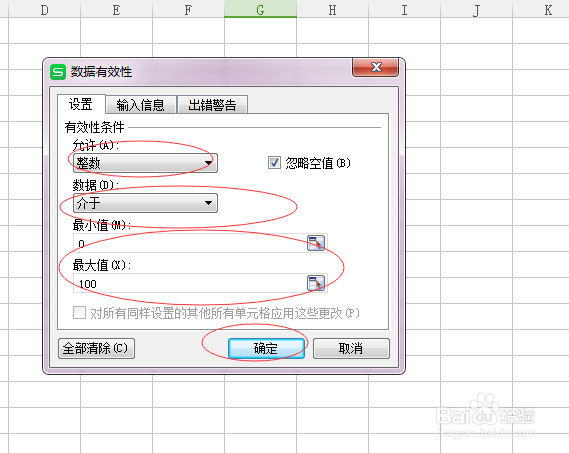Switch to the 出错警告 tab
The width and height of the screenshot is (569, 453).
pyautogui.click(x=212, y=105)
